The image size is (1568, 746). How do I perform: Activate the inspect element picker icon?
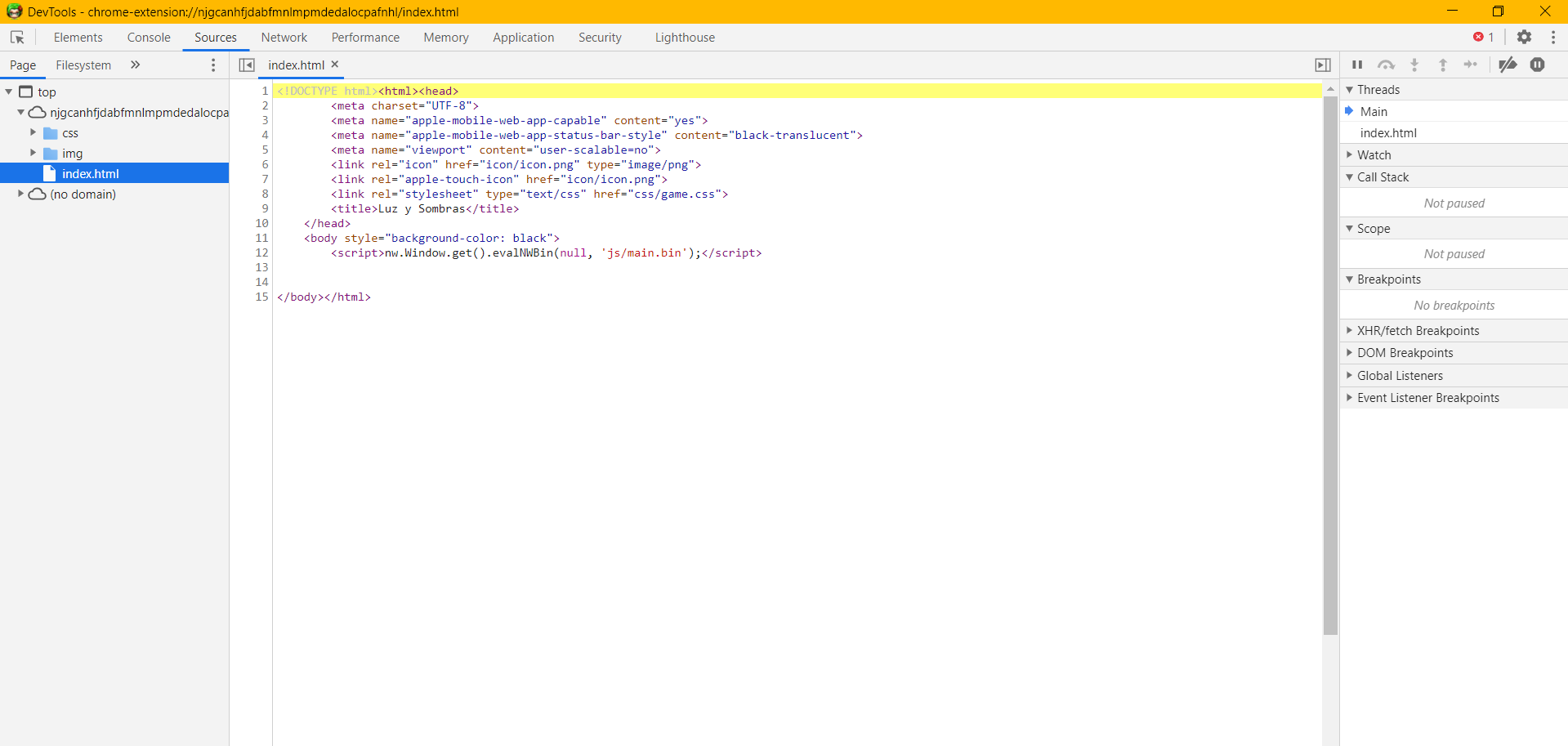(x=17, y=38)
